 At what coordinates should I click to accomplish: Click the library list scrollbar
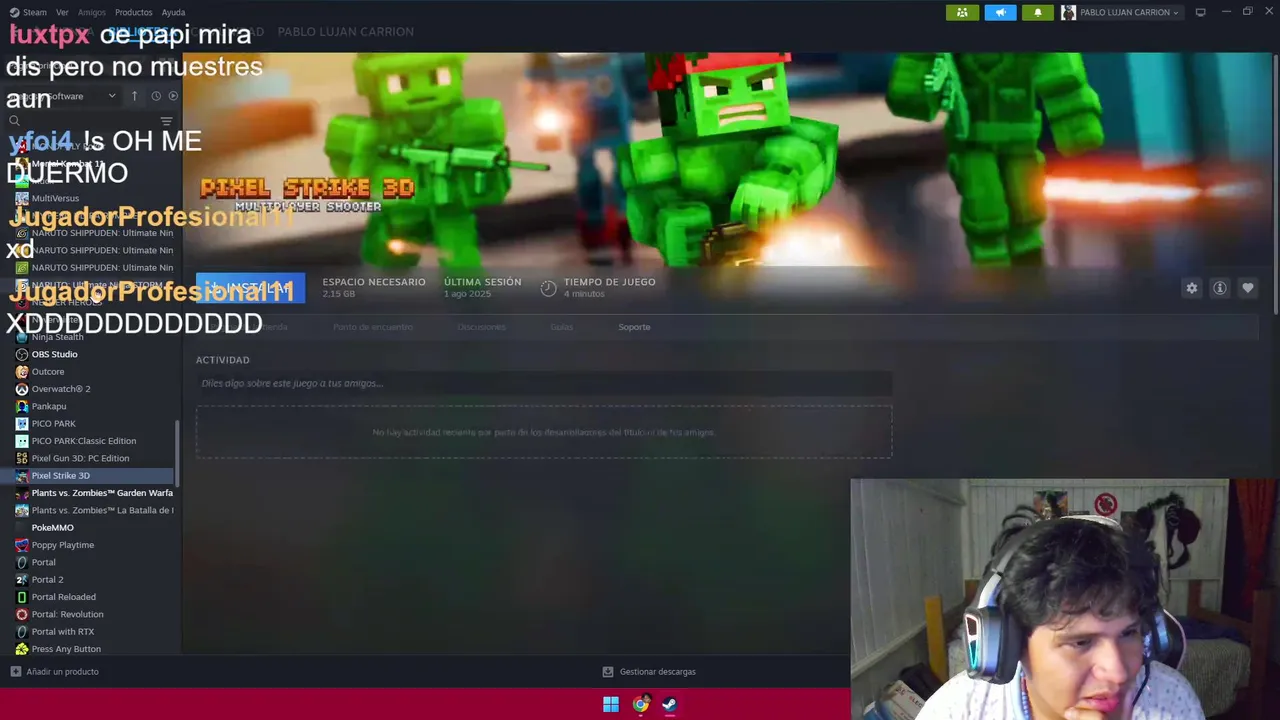[x=178, y=452]
